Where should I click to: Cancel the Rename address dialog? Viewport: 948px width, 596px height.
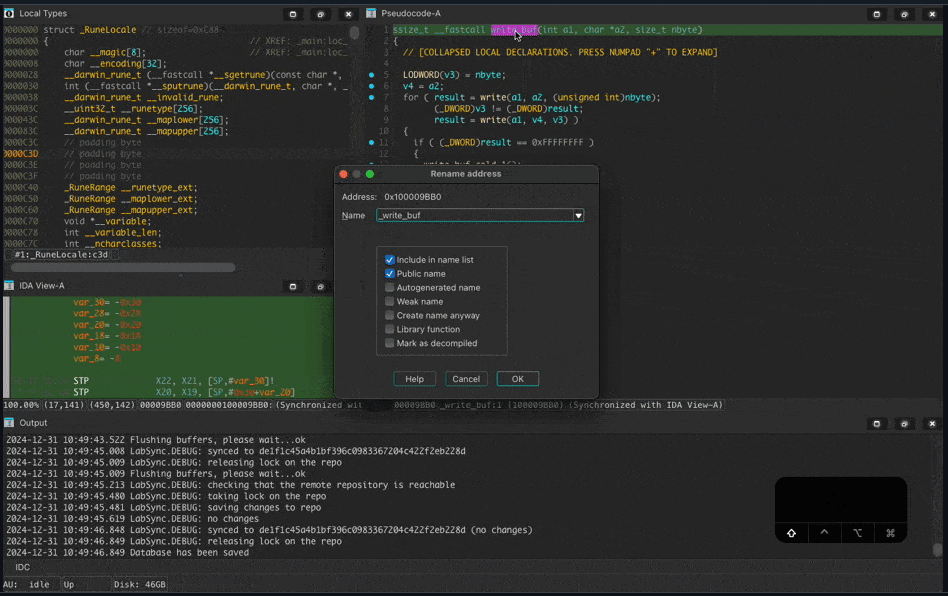[x=466, y=379]
